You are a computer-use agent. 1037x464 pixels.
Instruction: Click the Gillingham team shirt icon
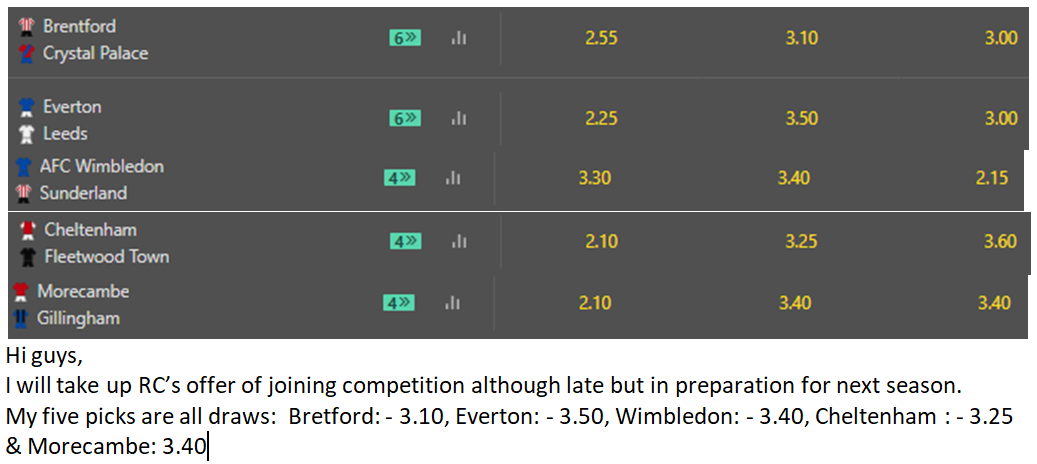click(21, 319)
